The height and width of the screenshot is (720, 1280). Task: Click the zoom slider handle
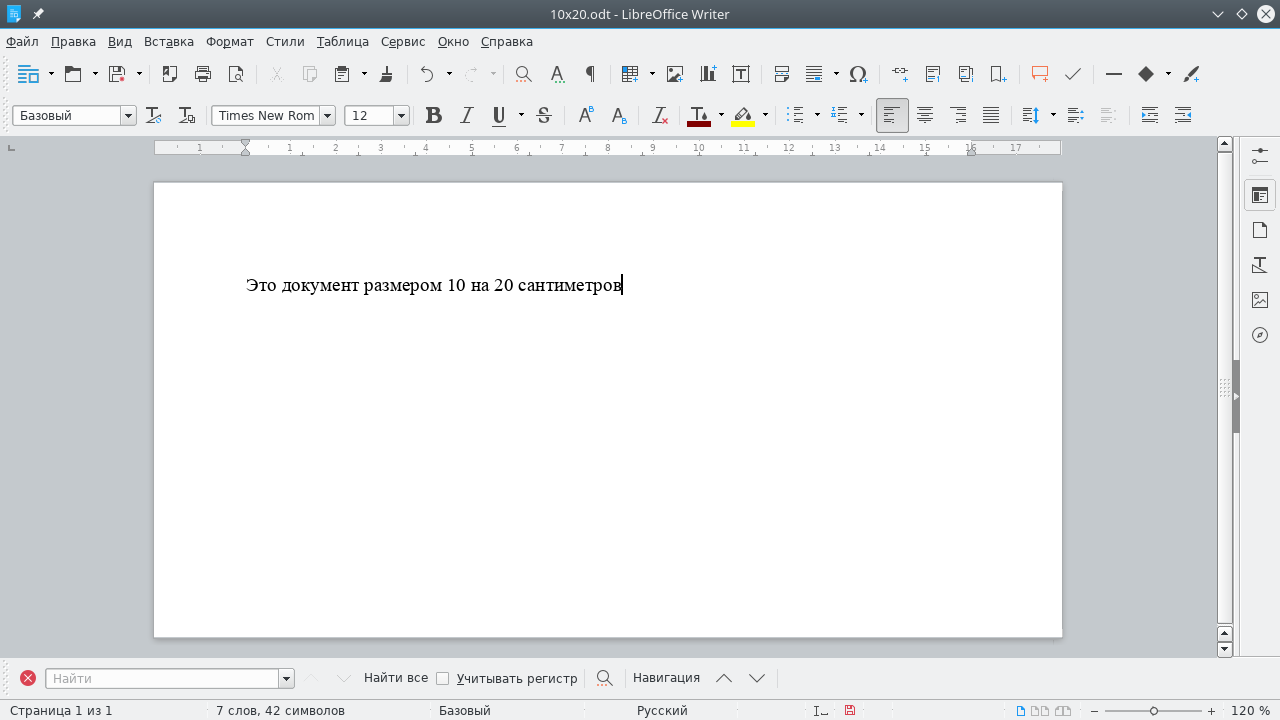pyautogui.click(x=1153, y=711)
